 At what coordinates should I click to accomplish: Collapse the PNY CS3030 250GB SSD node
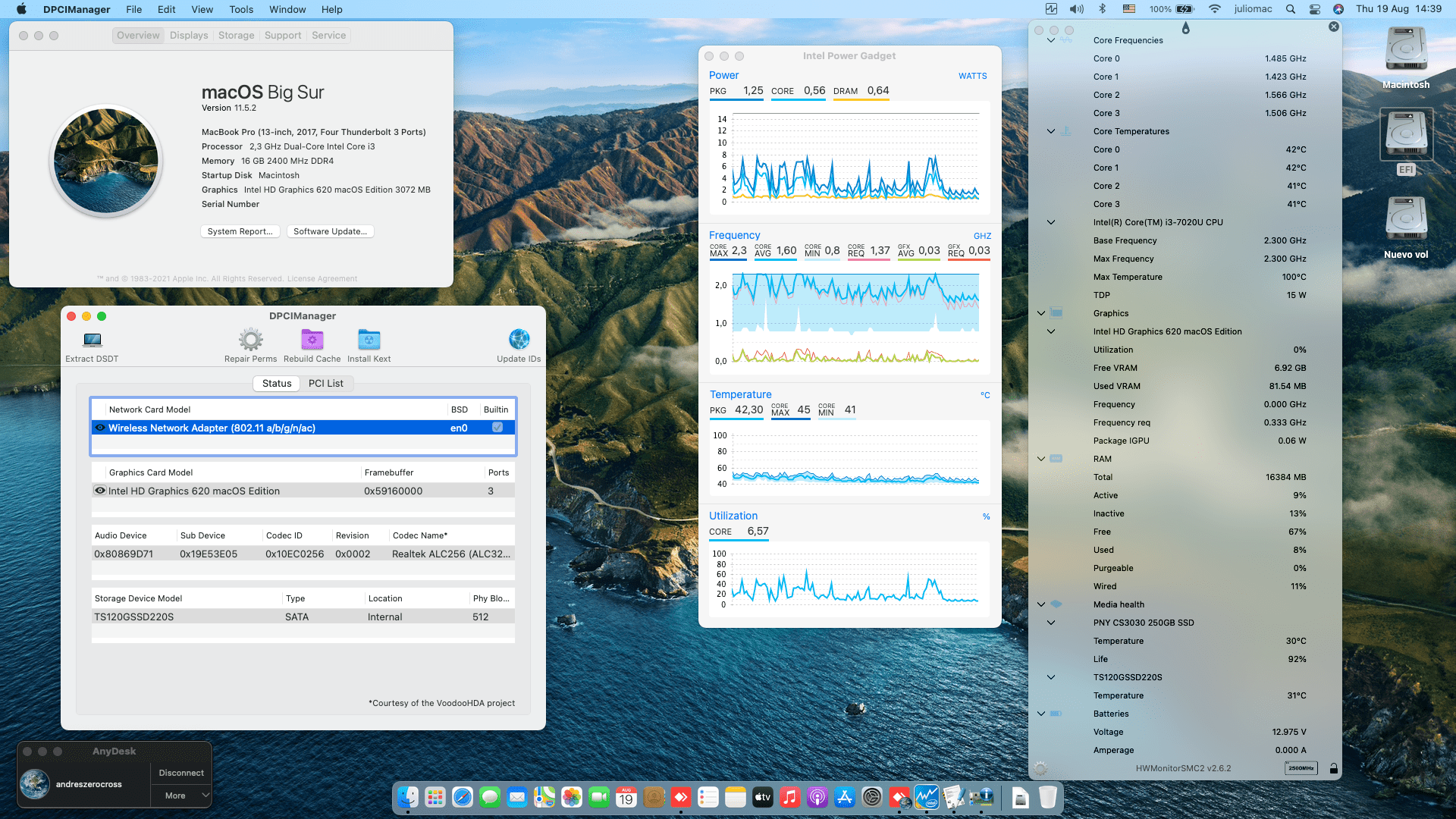click(x=1051, y=623)
